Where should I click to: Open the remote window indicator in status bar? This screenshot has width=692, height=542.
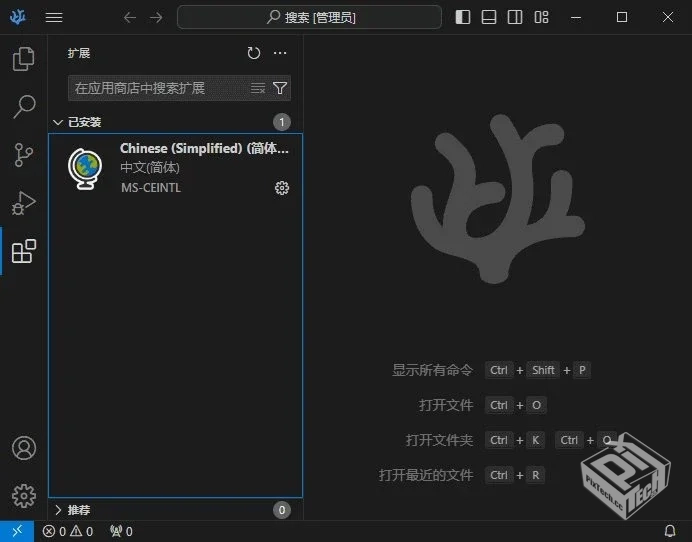tap(17, 531)
